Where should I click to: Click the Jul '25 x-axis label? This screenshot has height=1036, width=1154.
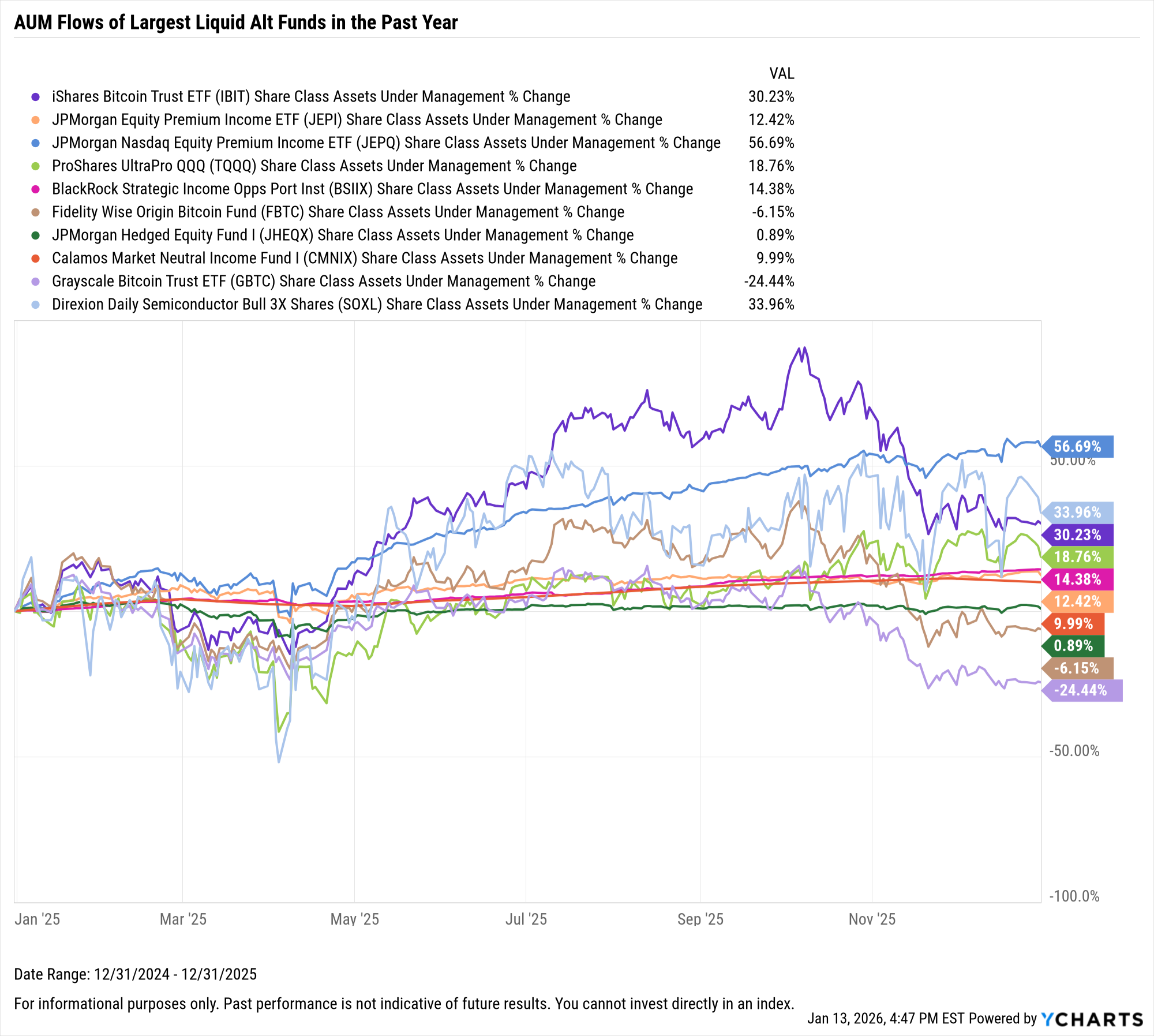click(526, 919)
